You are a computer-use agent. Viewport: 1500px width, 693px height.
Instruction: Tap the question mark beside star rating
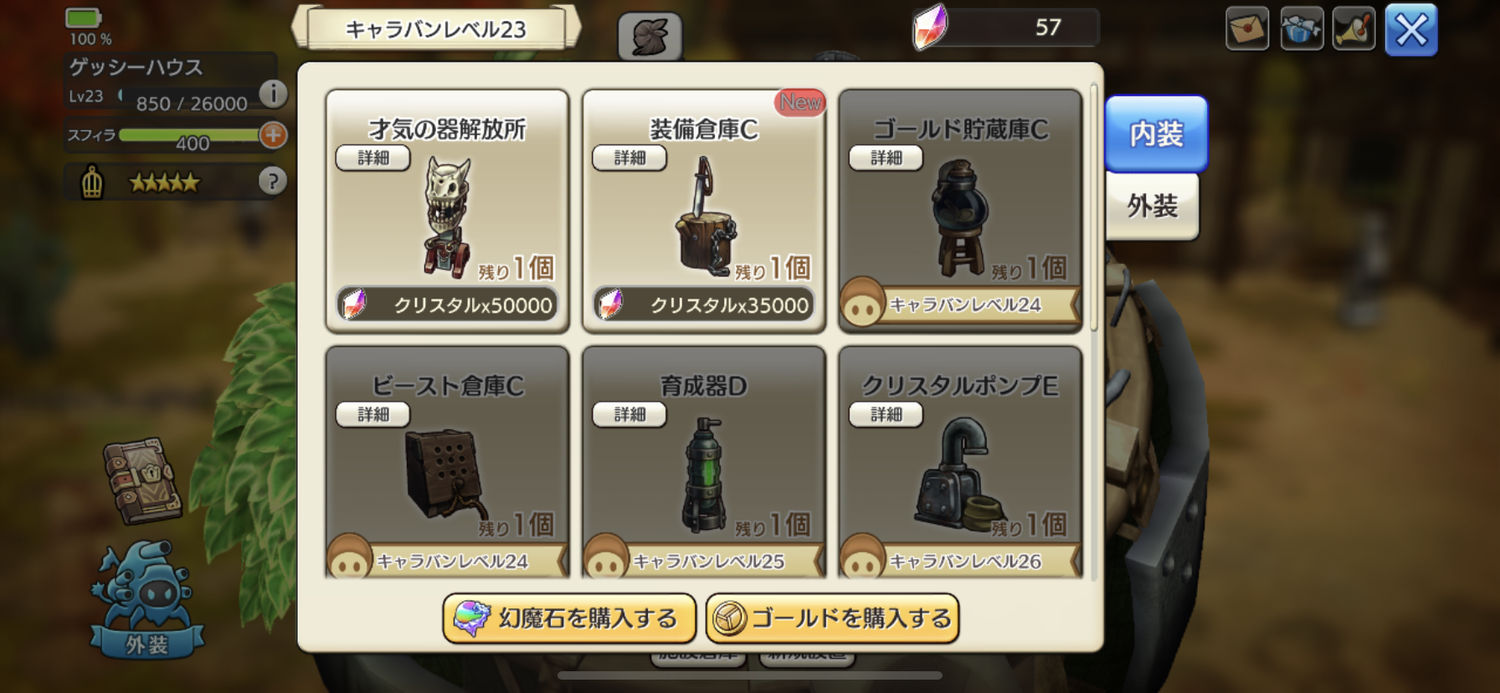[x=273, y=181]
